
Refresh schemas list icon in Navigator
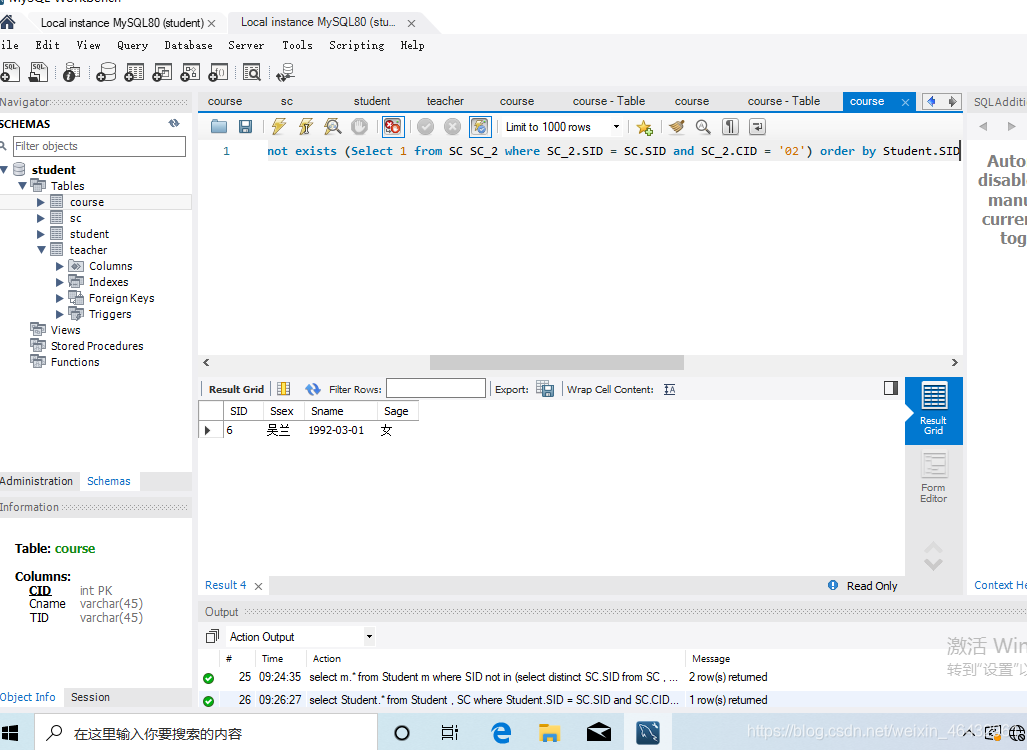174,123
